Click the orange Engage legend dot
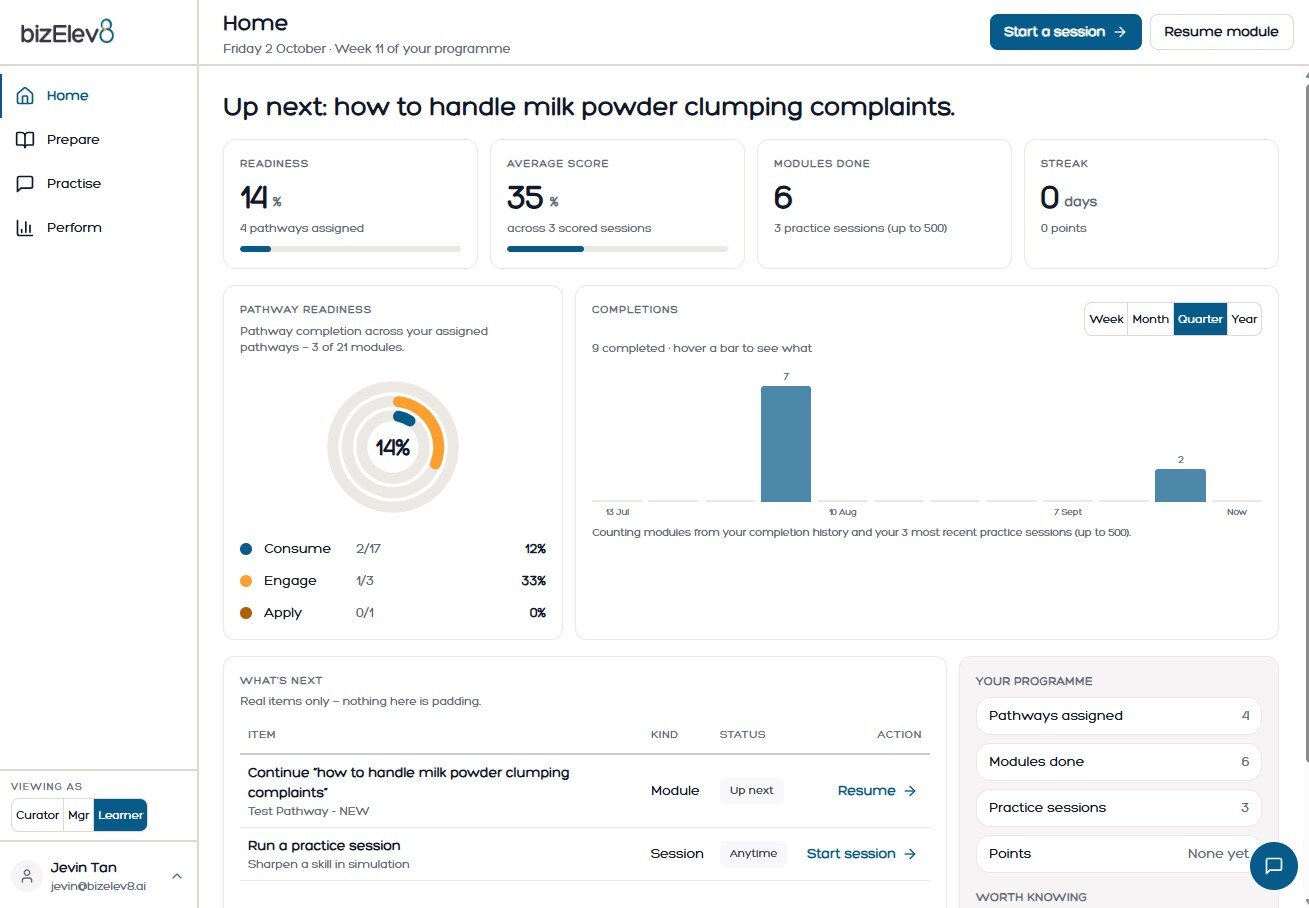Screen dimensions: 1309x908 coord(246,581)
